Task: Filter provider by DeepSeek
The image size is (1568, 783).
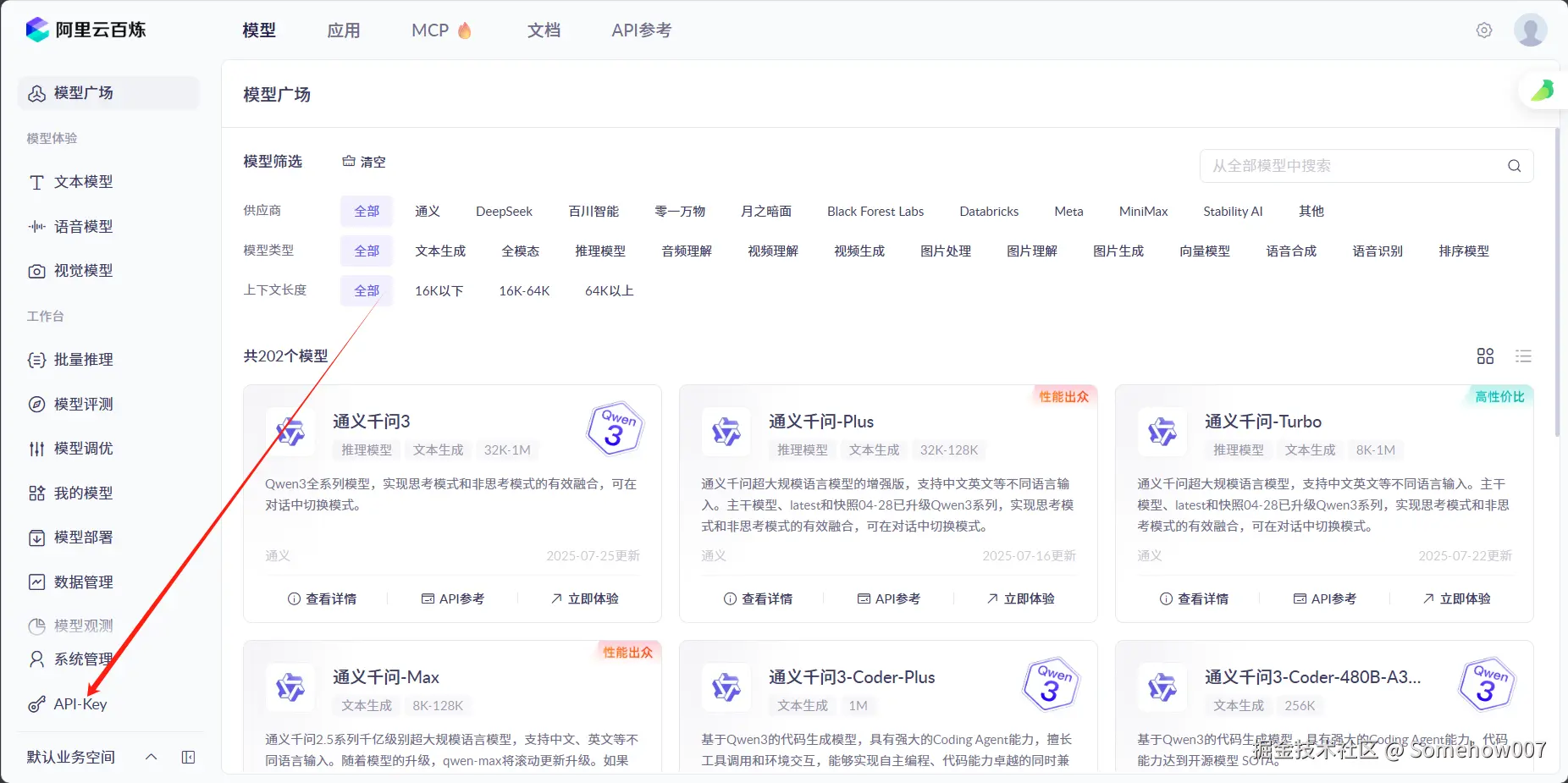Action: [x=504, y=211]
